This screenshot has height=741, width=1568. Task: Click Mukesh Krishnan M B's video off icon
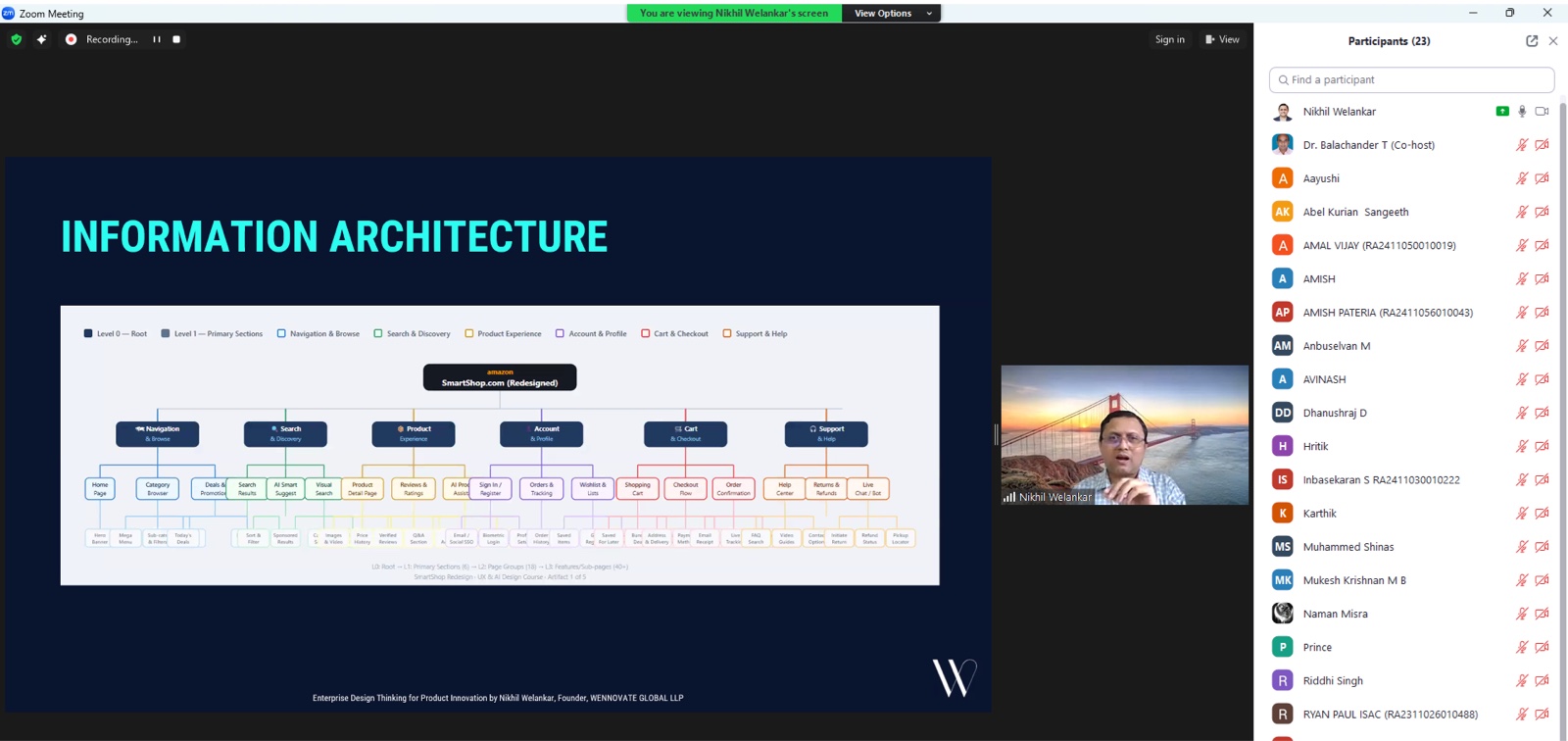point(1542,580)
